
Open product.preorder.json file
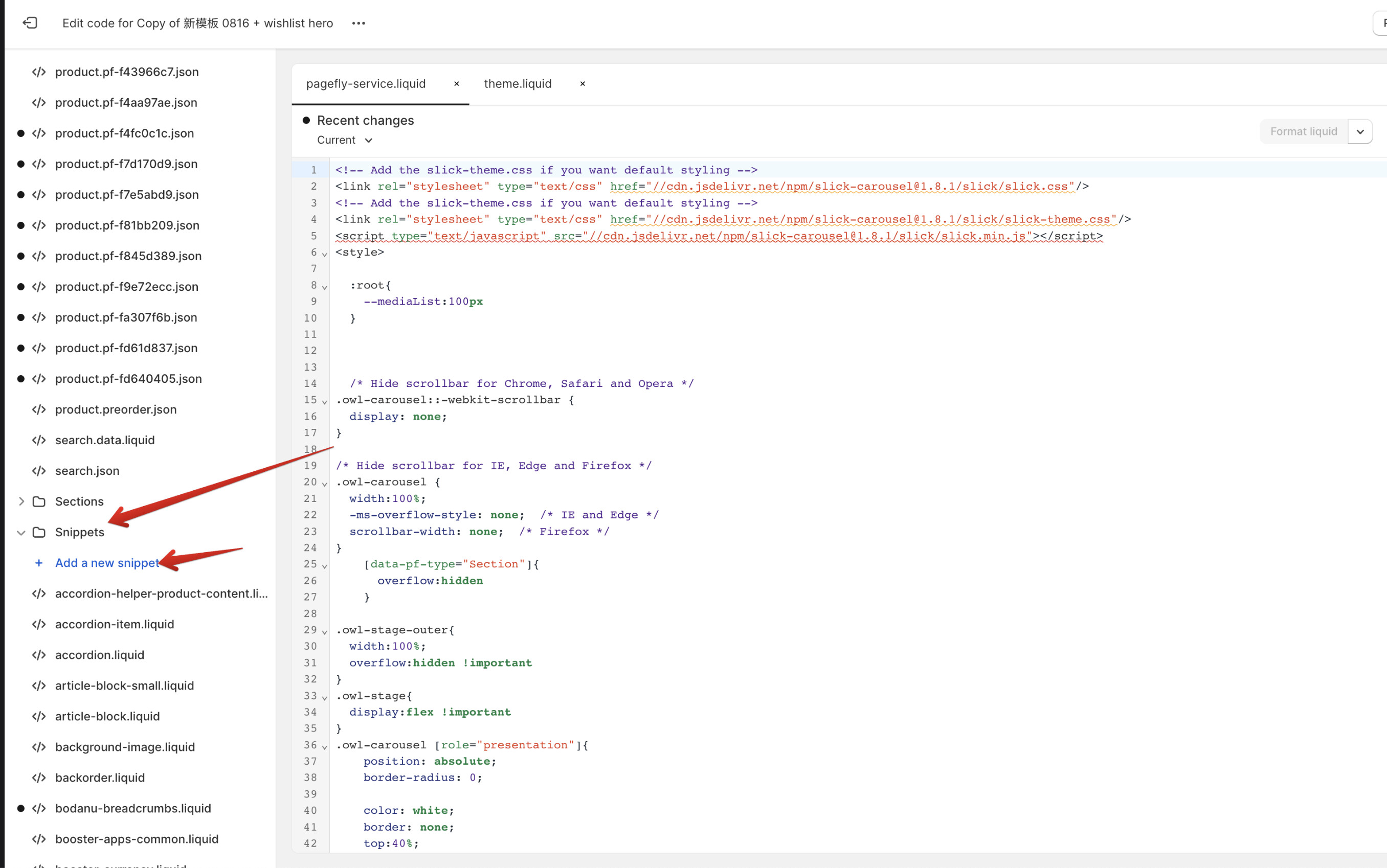click(x=116, y=409)
